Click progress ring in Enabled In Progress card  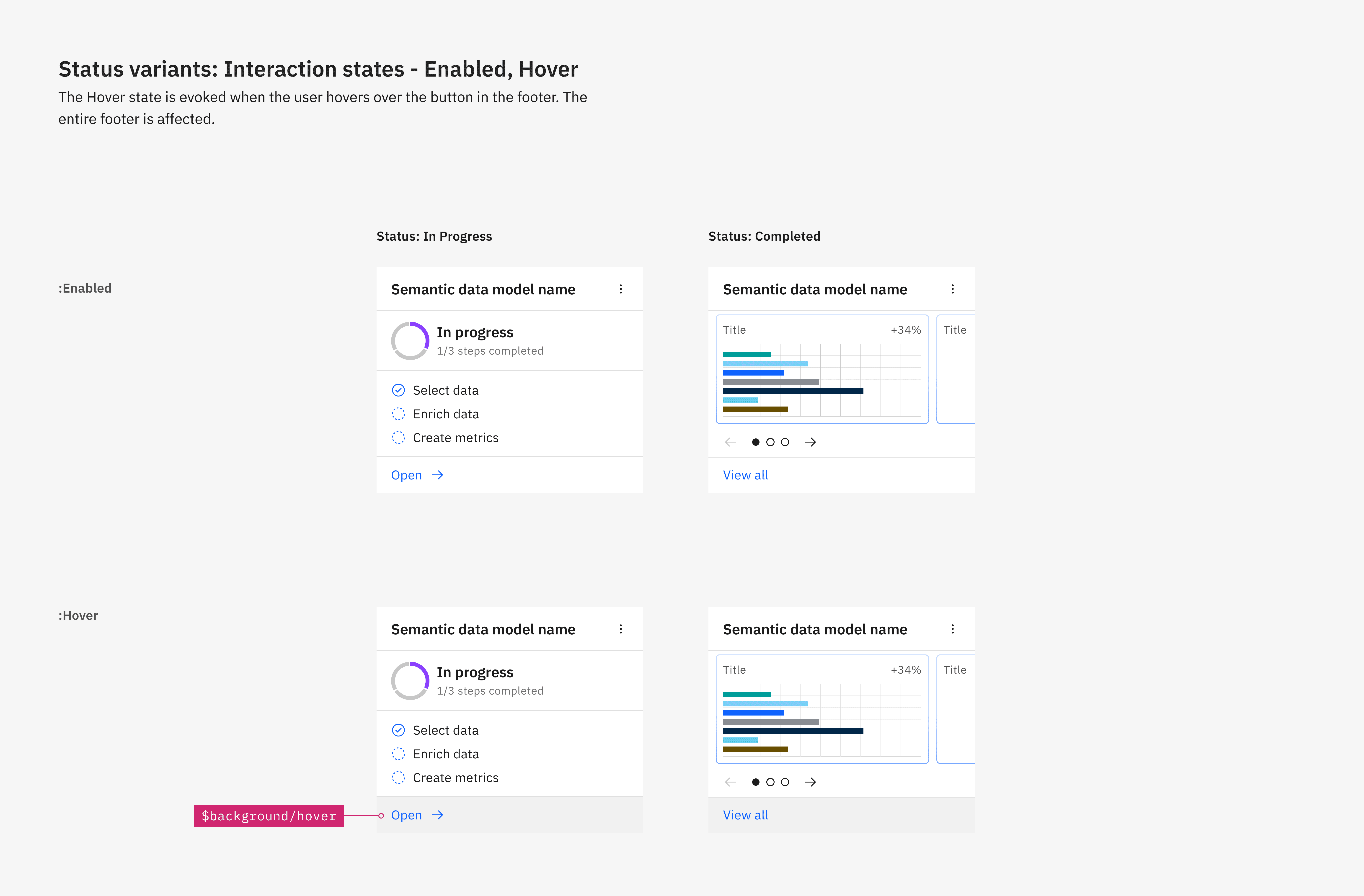coord(410,341)
